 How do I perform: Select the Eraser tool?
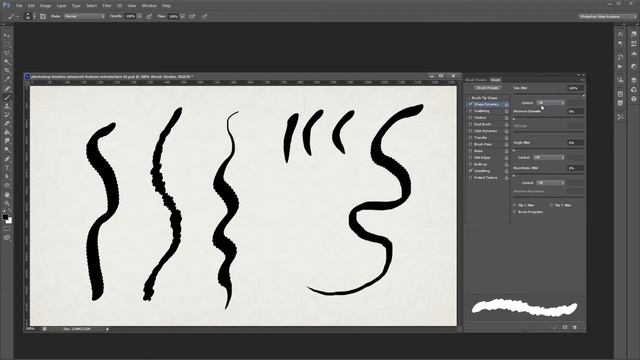tap(7, 123)
